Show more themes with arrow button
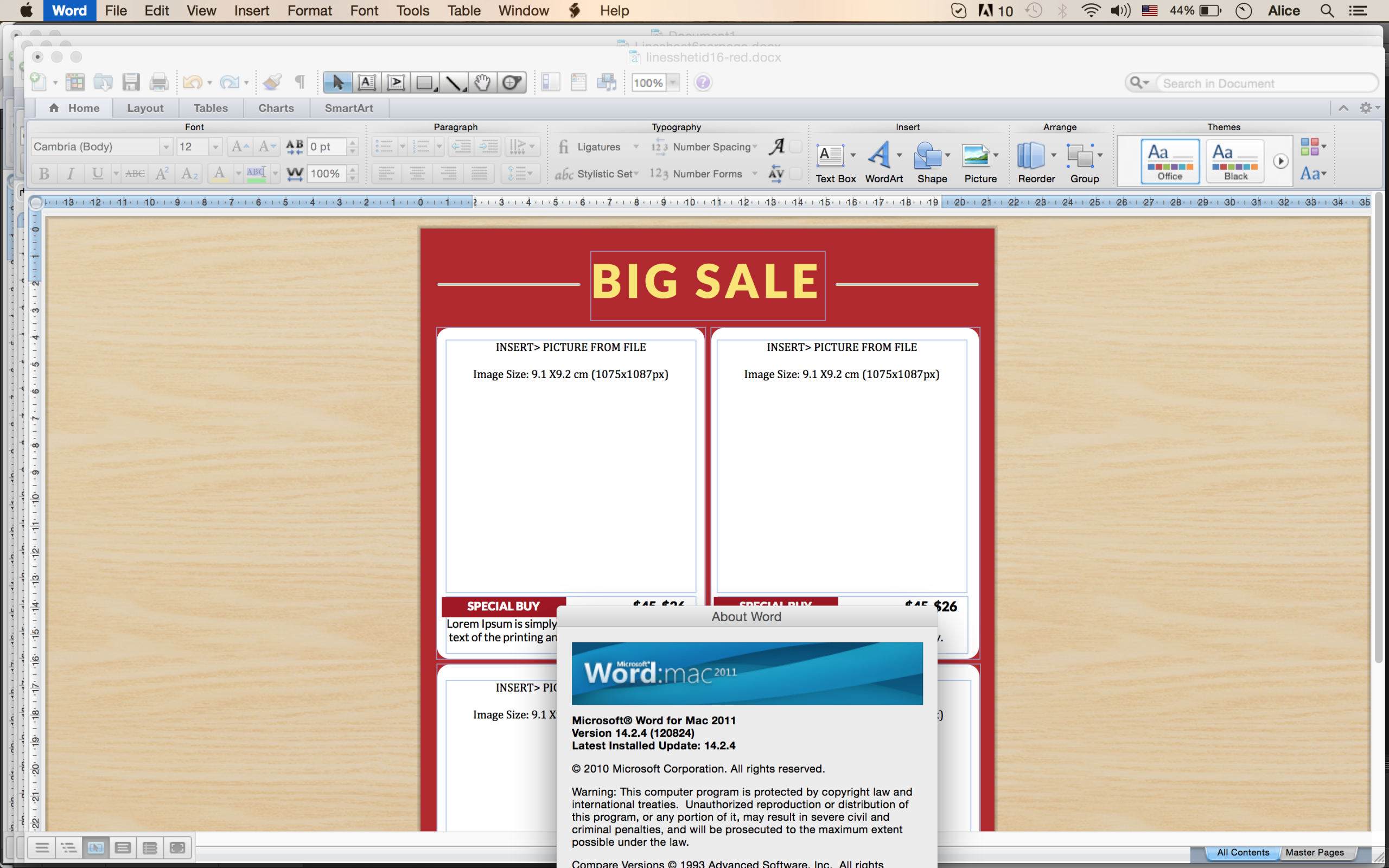This screenshot has height=868, width=1389. point(1280,161)
